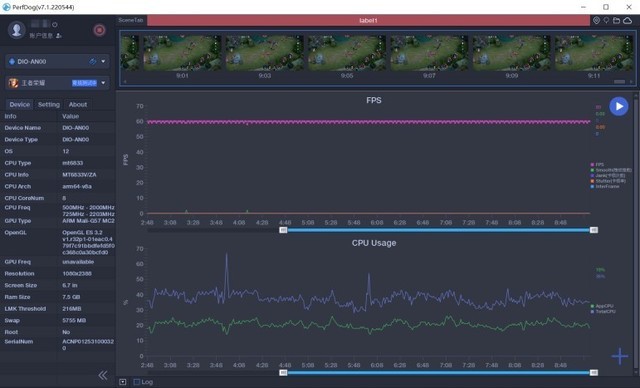Select the screenshot thumbnail at 9:09
The height and width of the screenshot is (388, 640).
pyautogui.click(x=511, y=53)
